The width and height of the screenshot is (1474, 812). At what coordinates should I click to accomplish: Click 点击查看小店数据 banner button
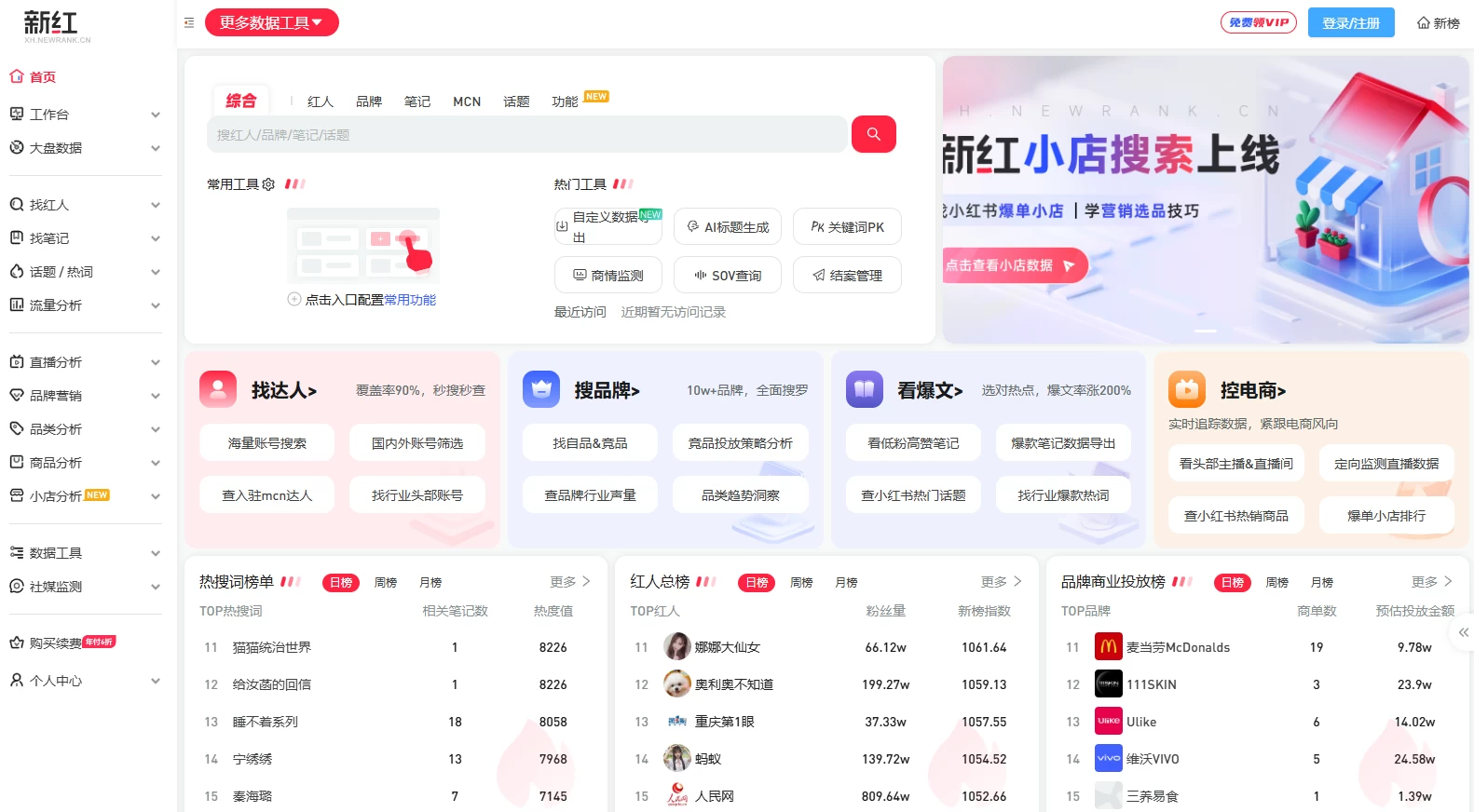point(1014,265)
